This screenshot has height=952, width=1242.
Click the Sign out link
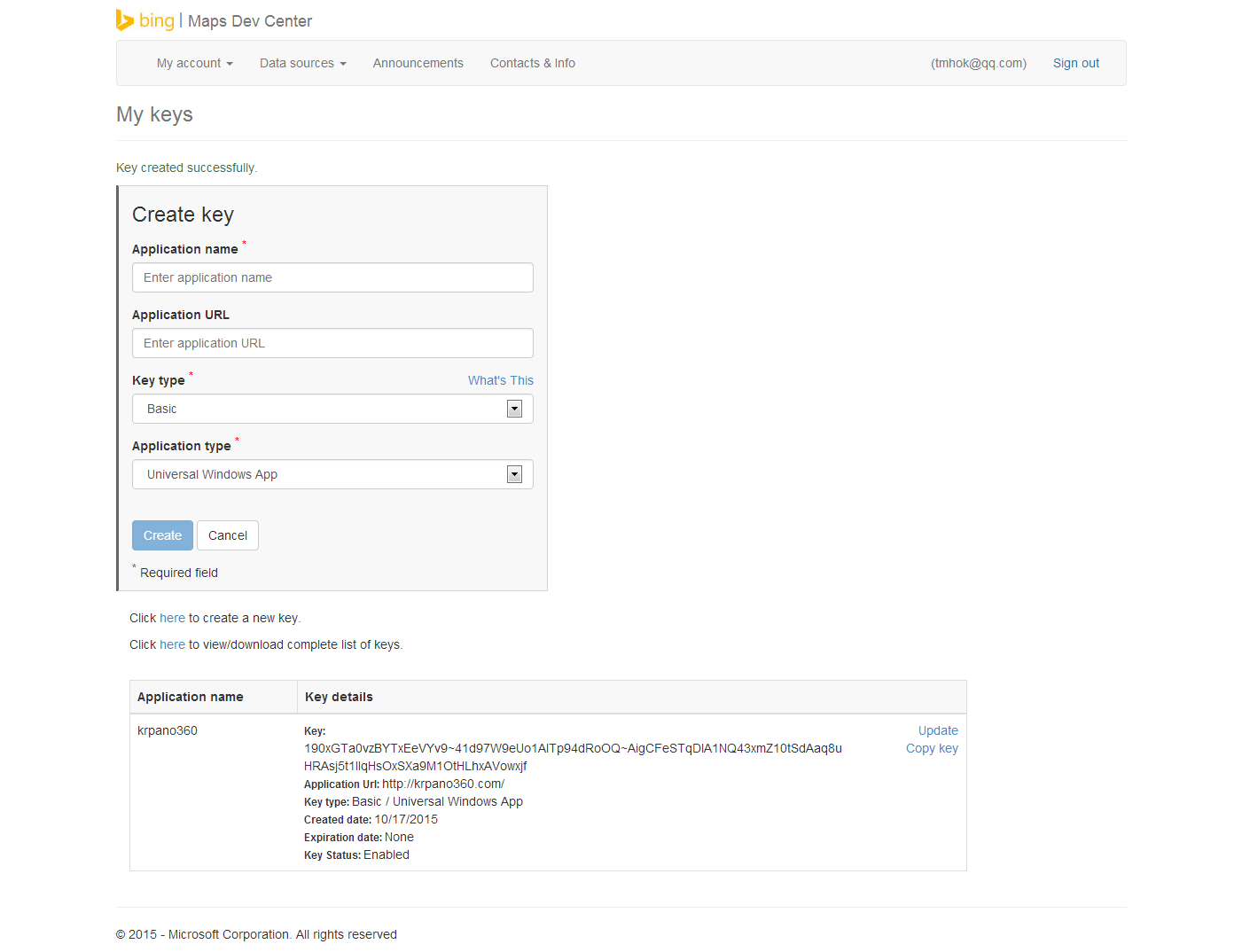tap(1075, 63)
